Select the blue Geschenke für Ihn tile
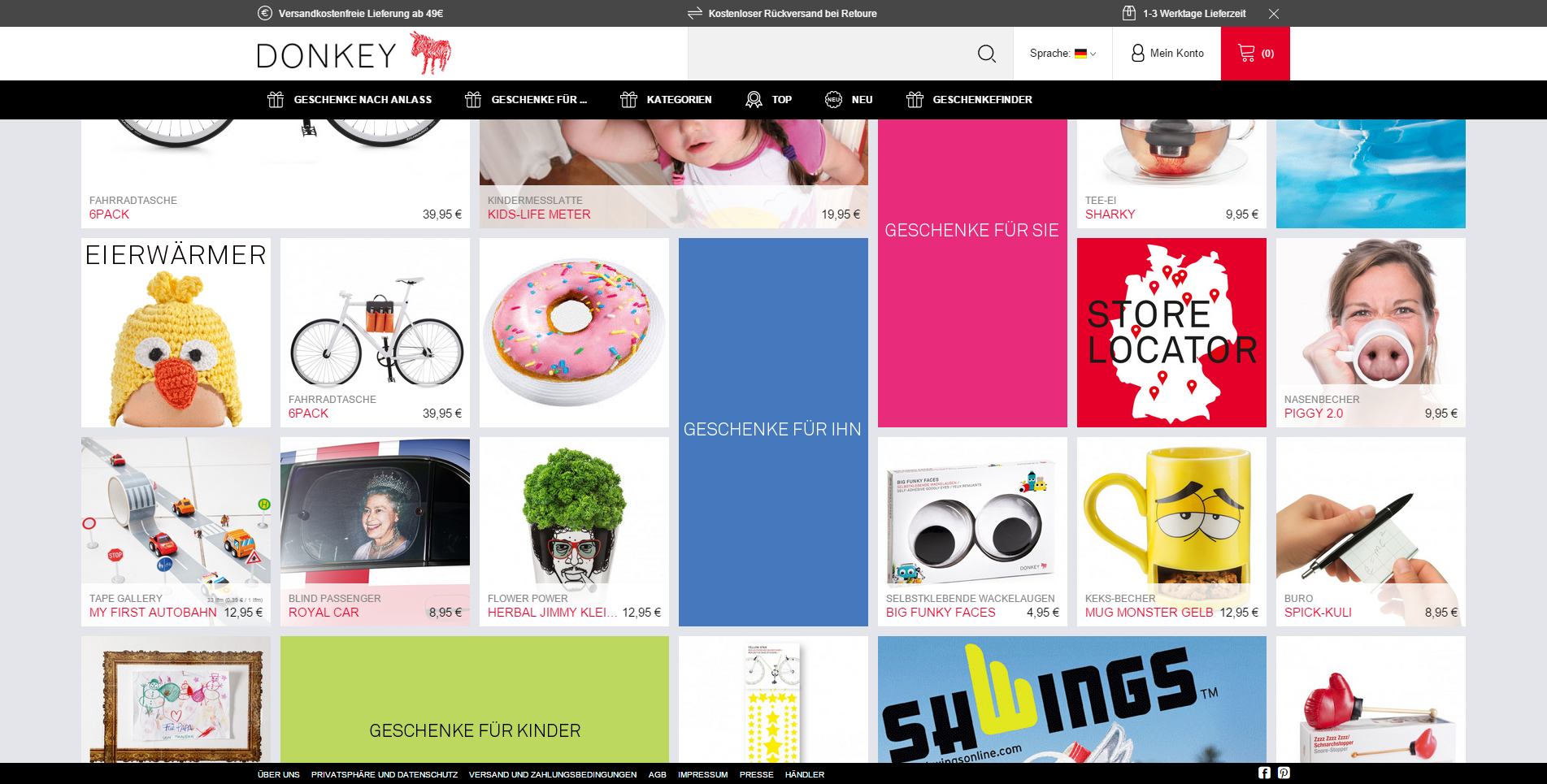 pos(772,431)
